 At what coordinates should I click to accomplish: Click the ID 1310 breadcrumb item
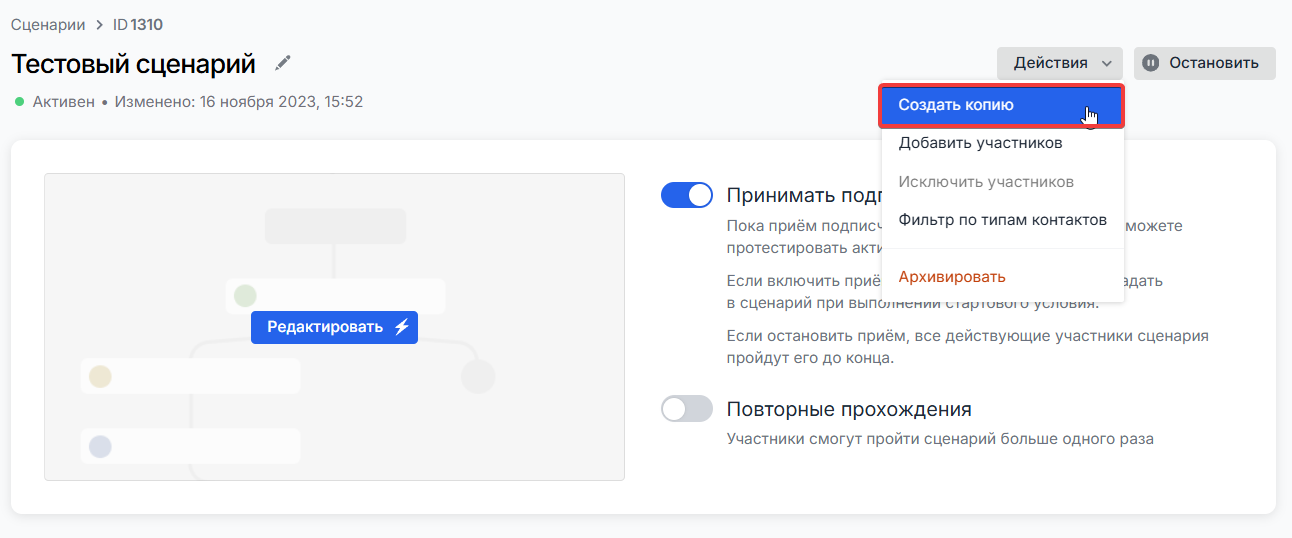(138, 24)
